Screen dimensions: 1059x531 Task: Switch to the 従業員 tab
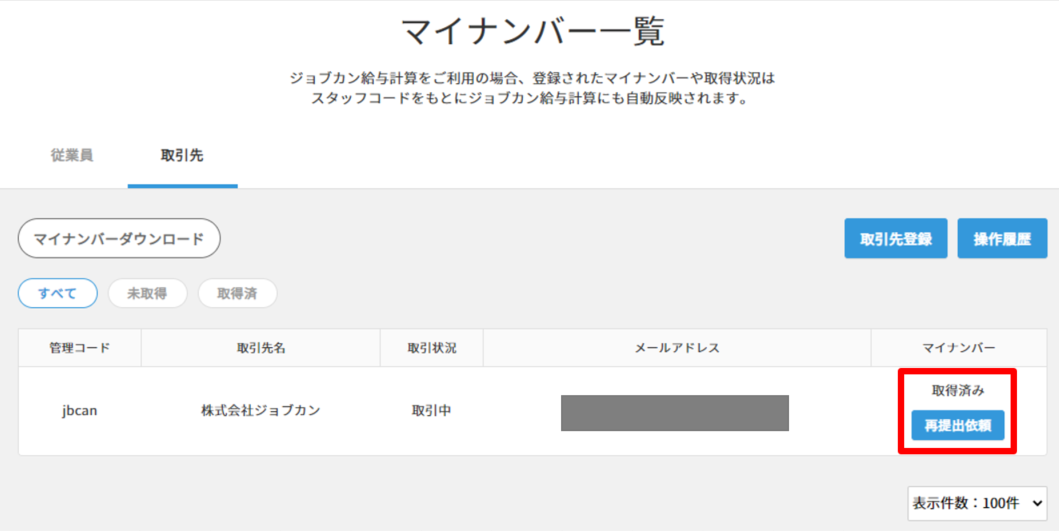click(x=72, y=155)
